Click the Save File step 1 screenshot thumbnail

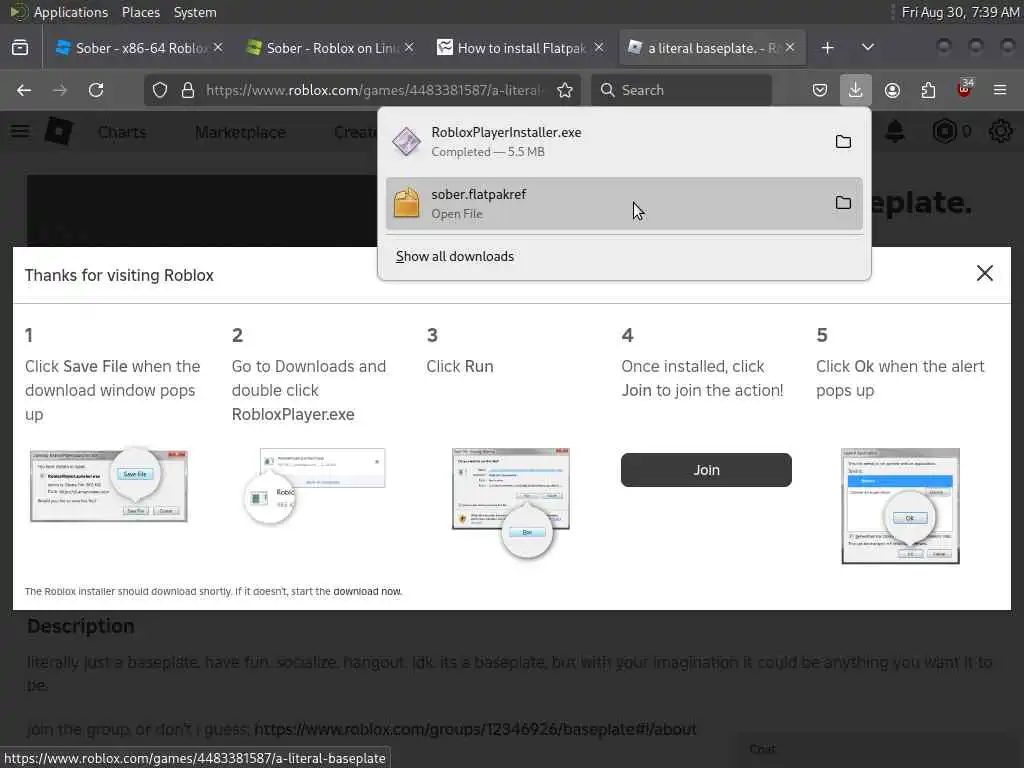pos(109,485)
